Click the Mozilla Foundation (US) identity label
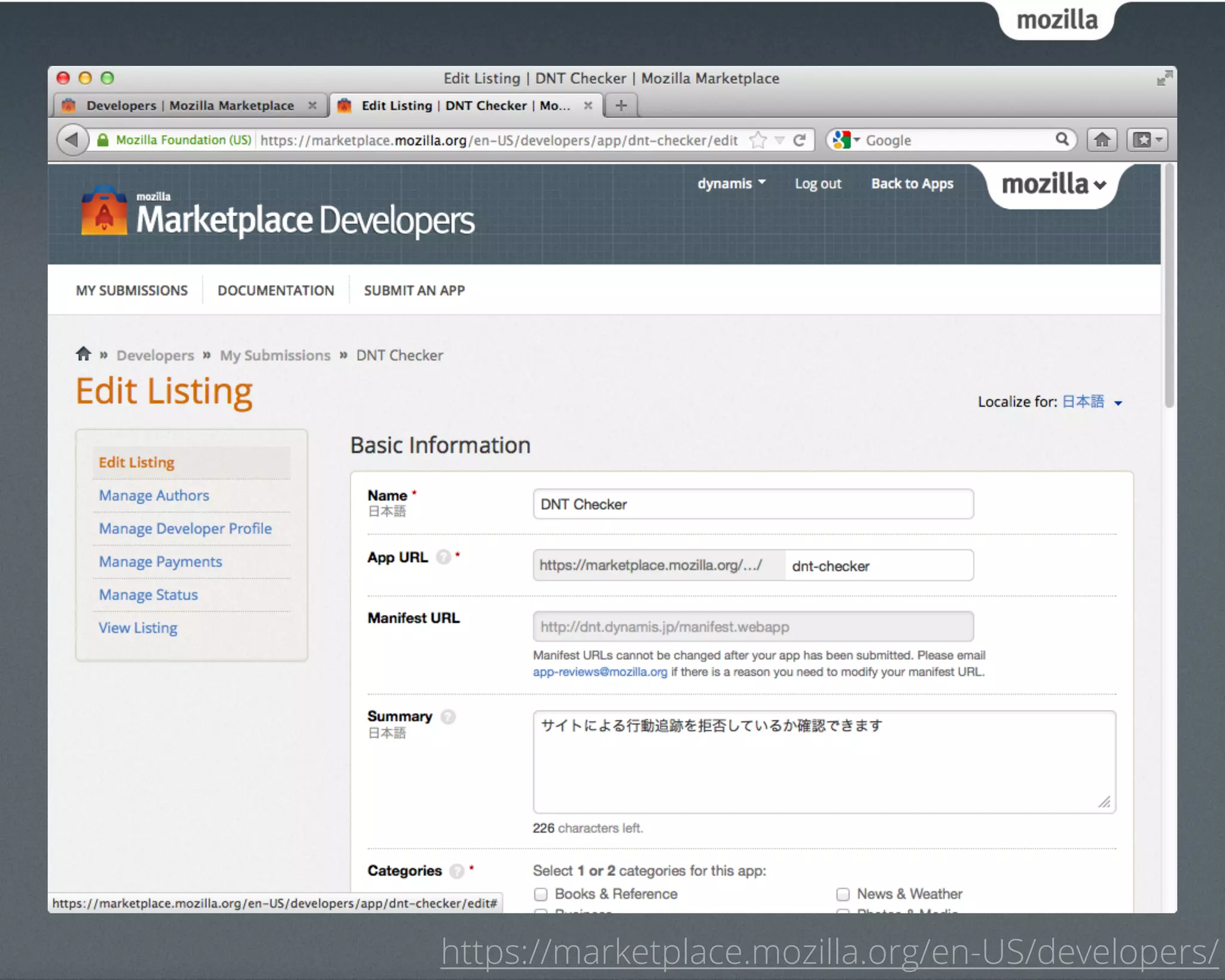The width and height of the screenshot is (1225, 980). [183, 140]
